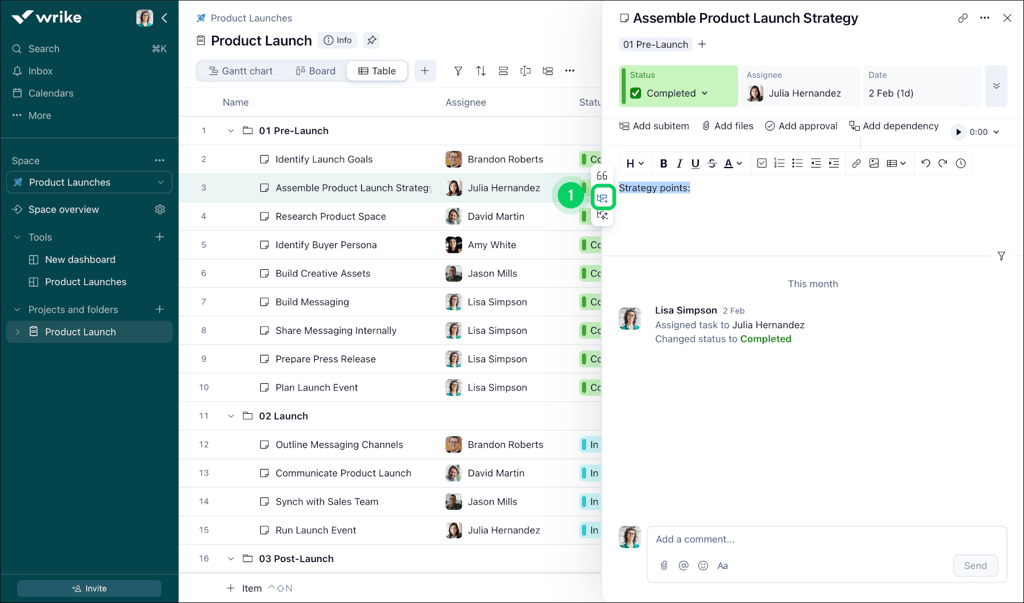The width and height of the screenshot is (1024, 603).
Task: Open the emoji picker in the comment box
Action: point(703,565)
